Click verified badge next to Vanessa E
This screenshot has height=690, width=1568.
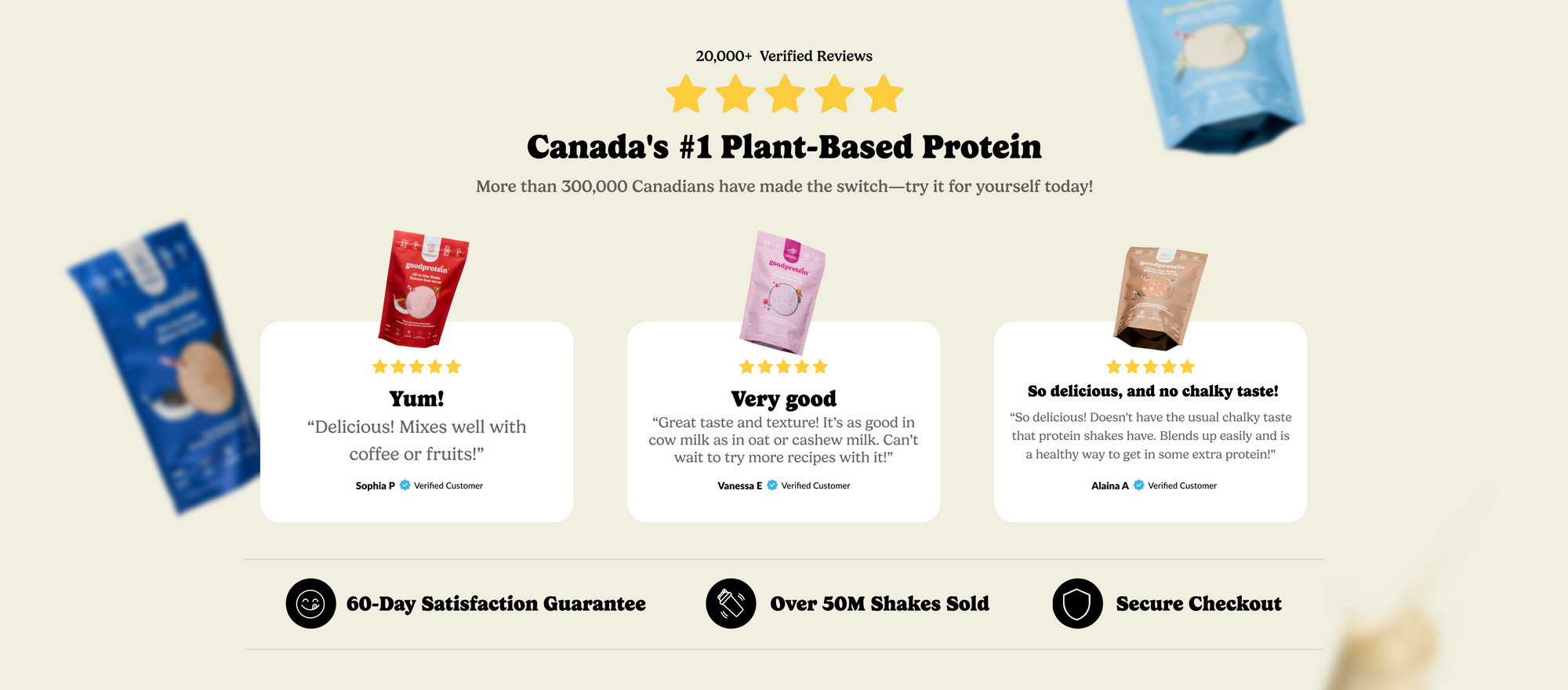(772, 485)
